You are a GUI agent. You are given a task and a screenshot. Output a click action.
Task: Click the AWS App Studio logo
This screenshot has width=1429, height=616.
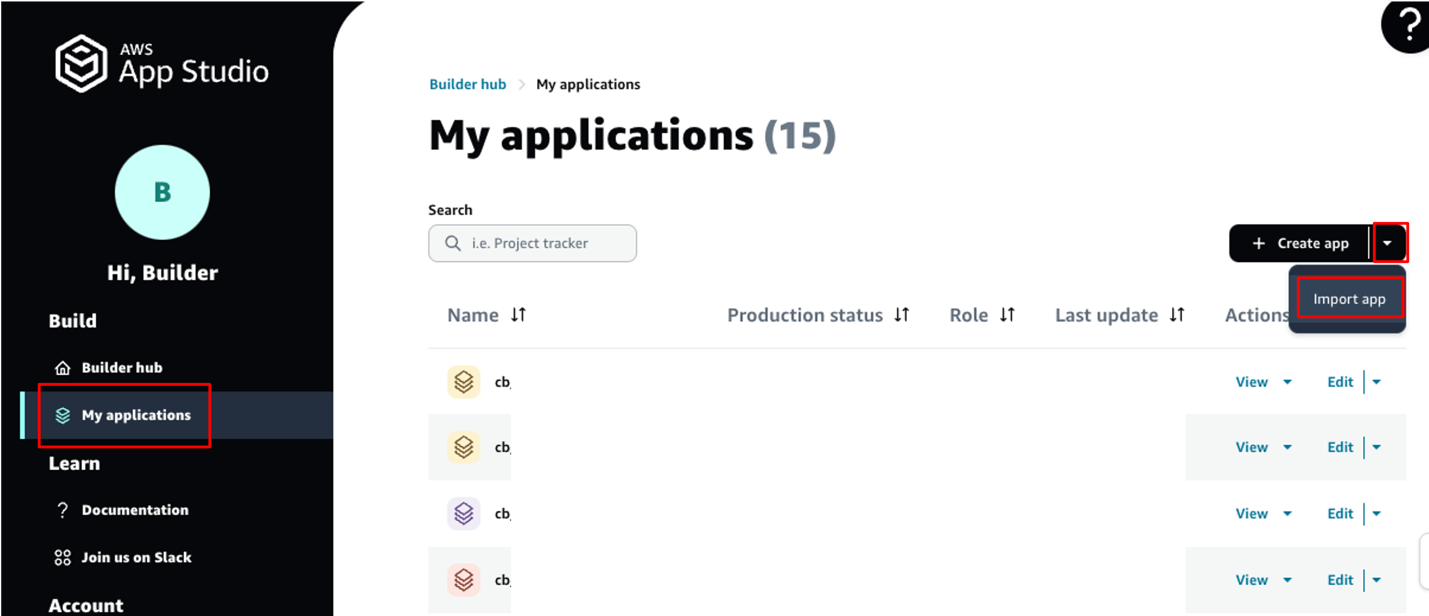pyautogui.click(x=162, y=64)
